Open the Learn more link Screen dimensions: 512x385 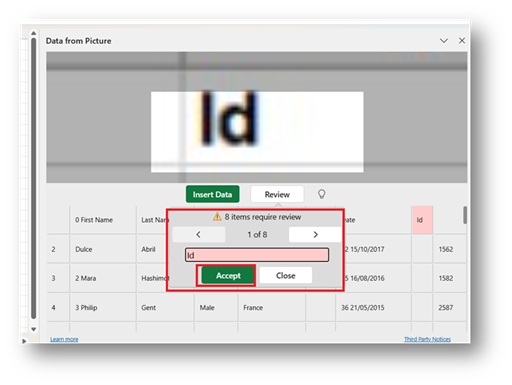pyautogui.click(x=64, y=339)
